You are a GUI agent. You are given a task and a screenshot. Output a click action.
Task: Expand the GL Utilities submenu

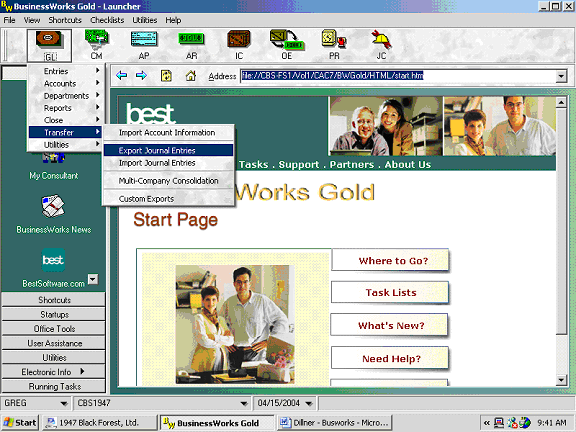(65, 144)
